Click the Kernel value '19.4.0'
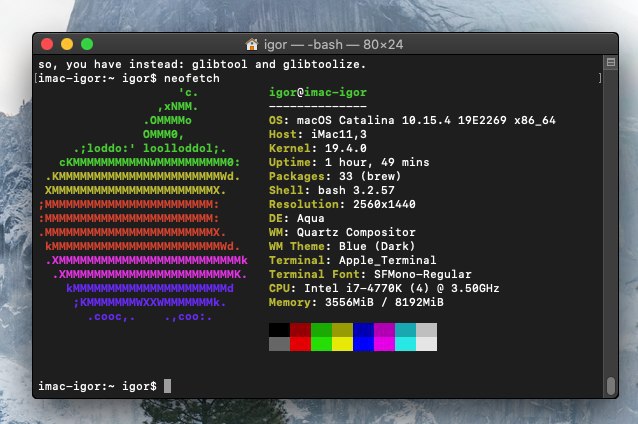Screen dimensions: 638x424 click(x=345, y=148)
